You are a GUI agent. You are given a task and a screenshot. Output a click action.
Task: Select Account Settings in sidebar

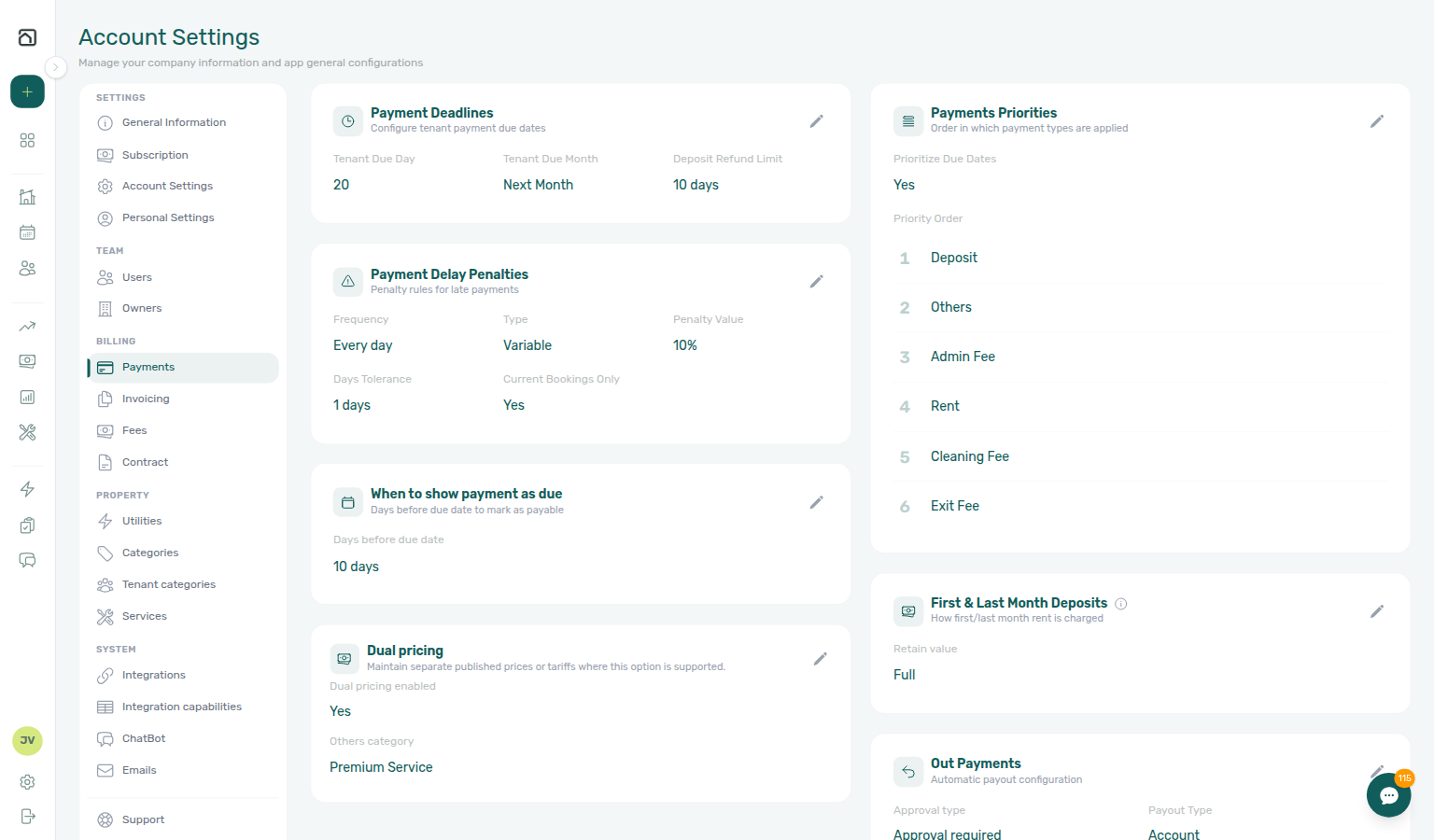[x=183, y=186]
